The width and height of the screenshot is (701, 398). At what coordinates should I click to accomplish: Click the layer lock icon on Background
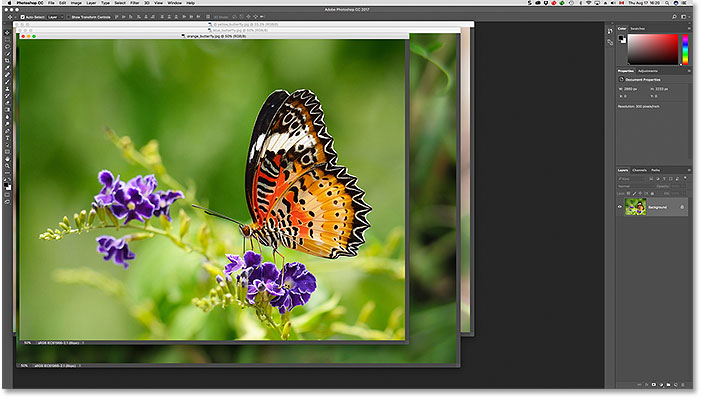pos(682,207)
